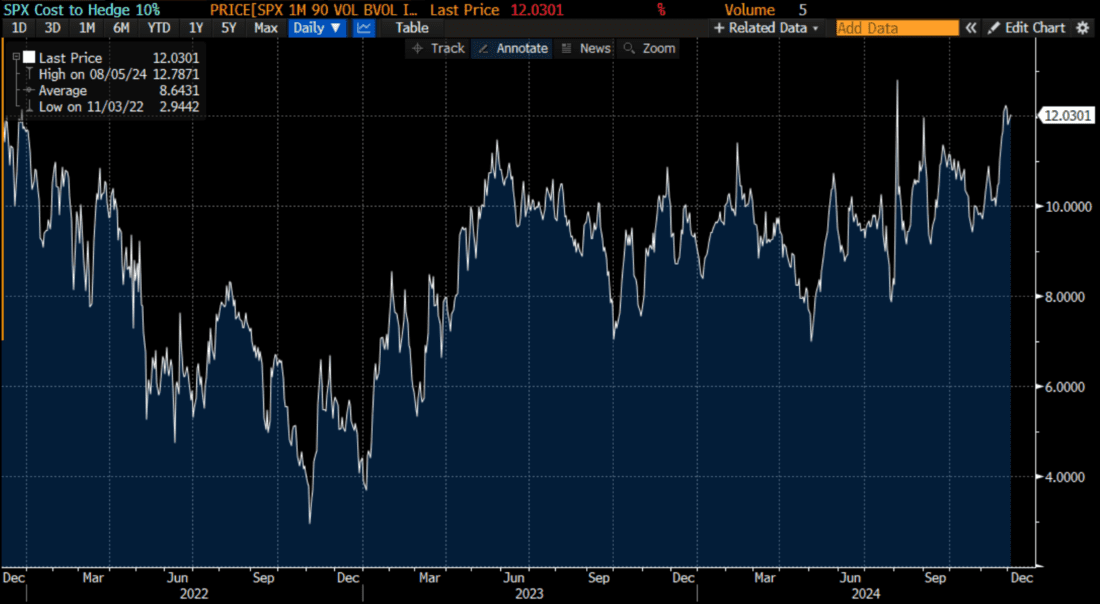Image resolution: width=1100 pixels, height=604 pixels.
Task: Click the 6.0000 y-axis label
Action: point(1067,387)
